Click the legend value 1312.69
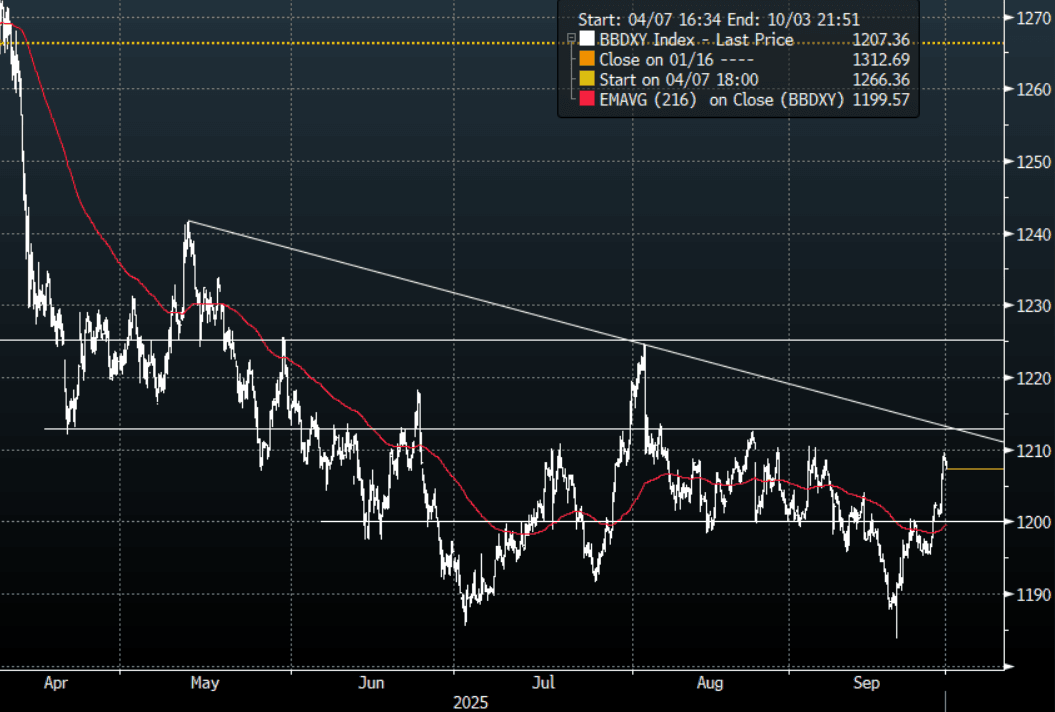Image resolution: width=1055 pixels, height=712 pixels. tap(881, 60)
